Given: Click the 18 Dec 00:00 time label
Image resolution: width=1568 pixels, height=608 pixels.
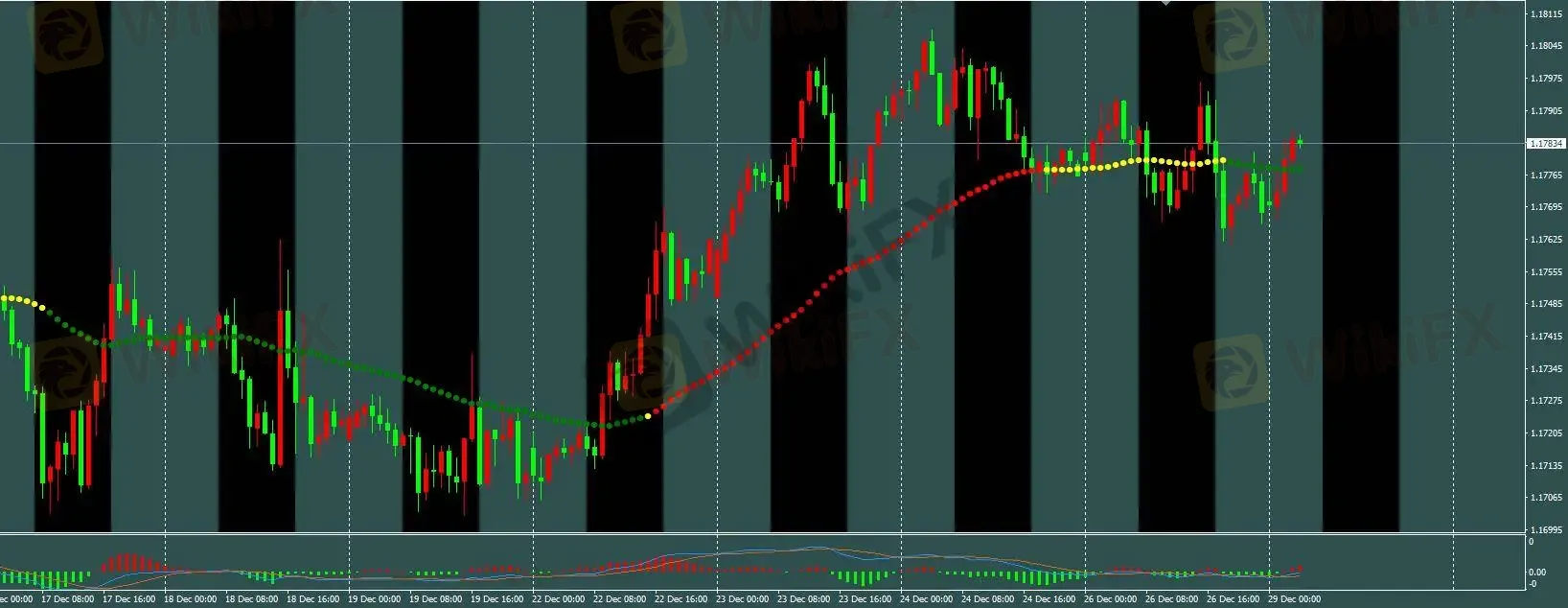Looking at the screenshot, I should tap(190, 599).
